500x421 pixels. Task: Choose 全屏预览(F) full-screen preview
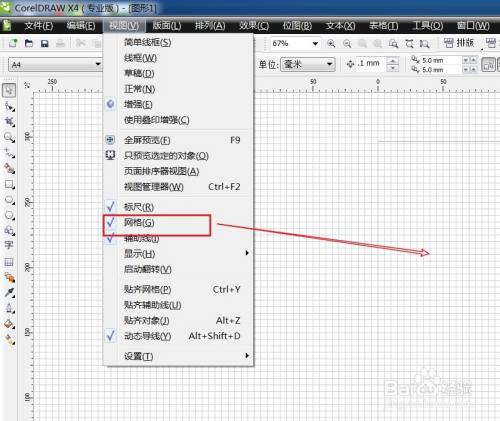178,140
